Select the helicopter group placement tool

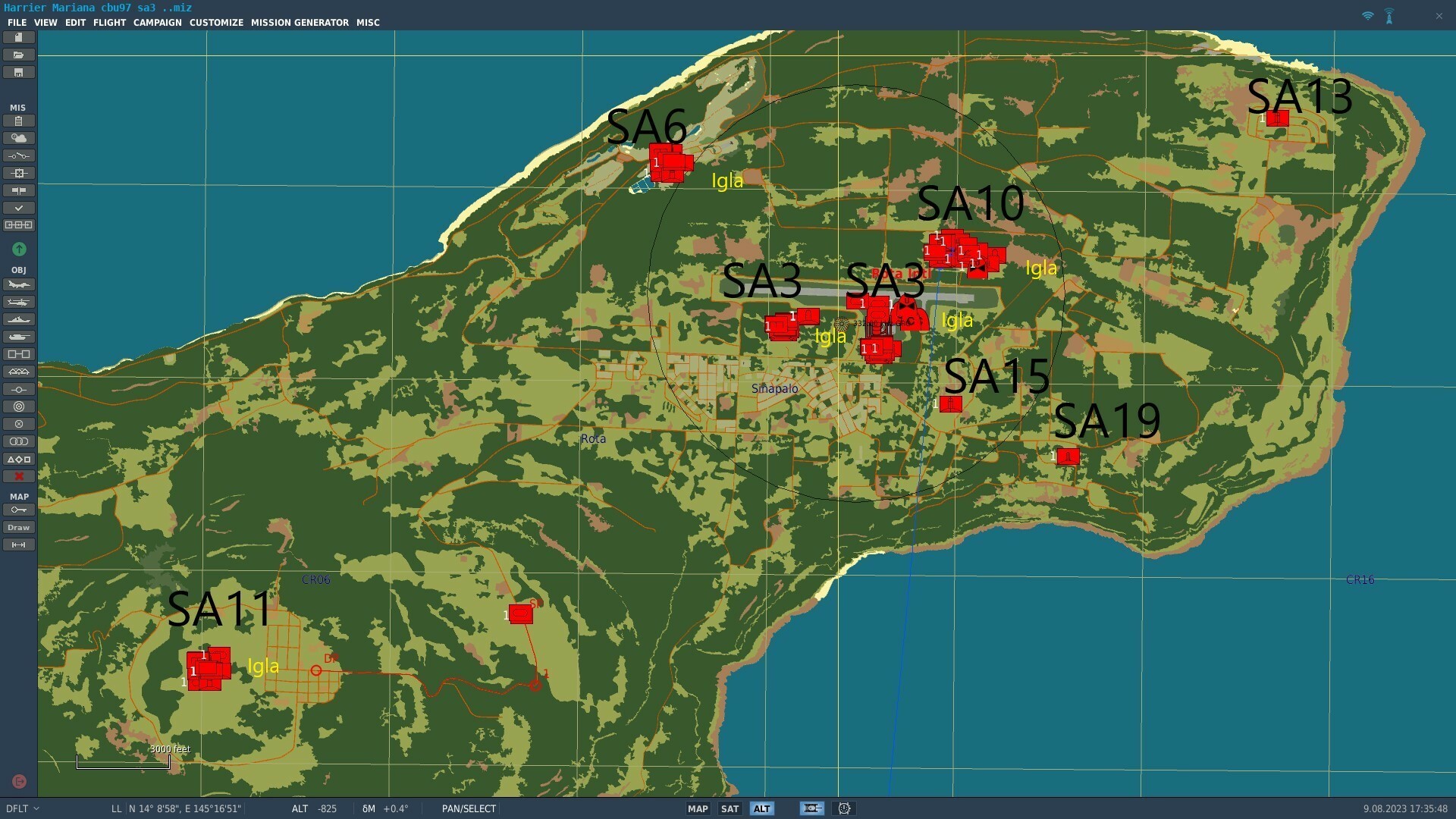tap(18, 303)
